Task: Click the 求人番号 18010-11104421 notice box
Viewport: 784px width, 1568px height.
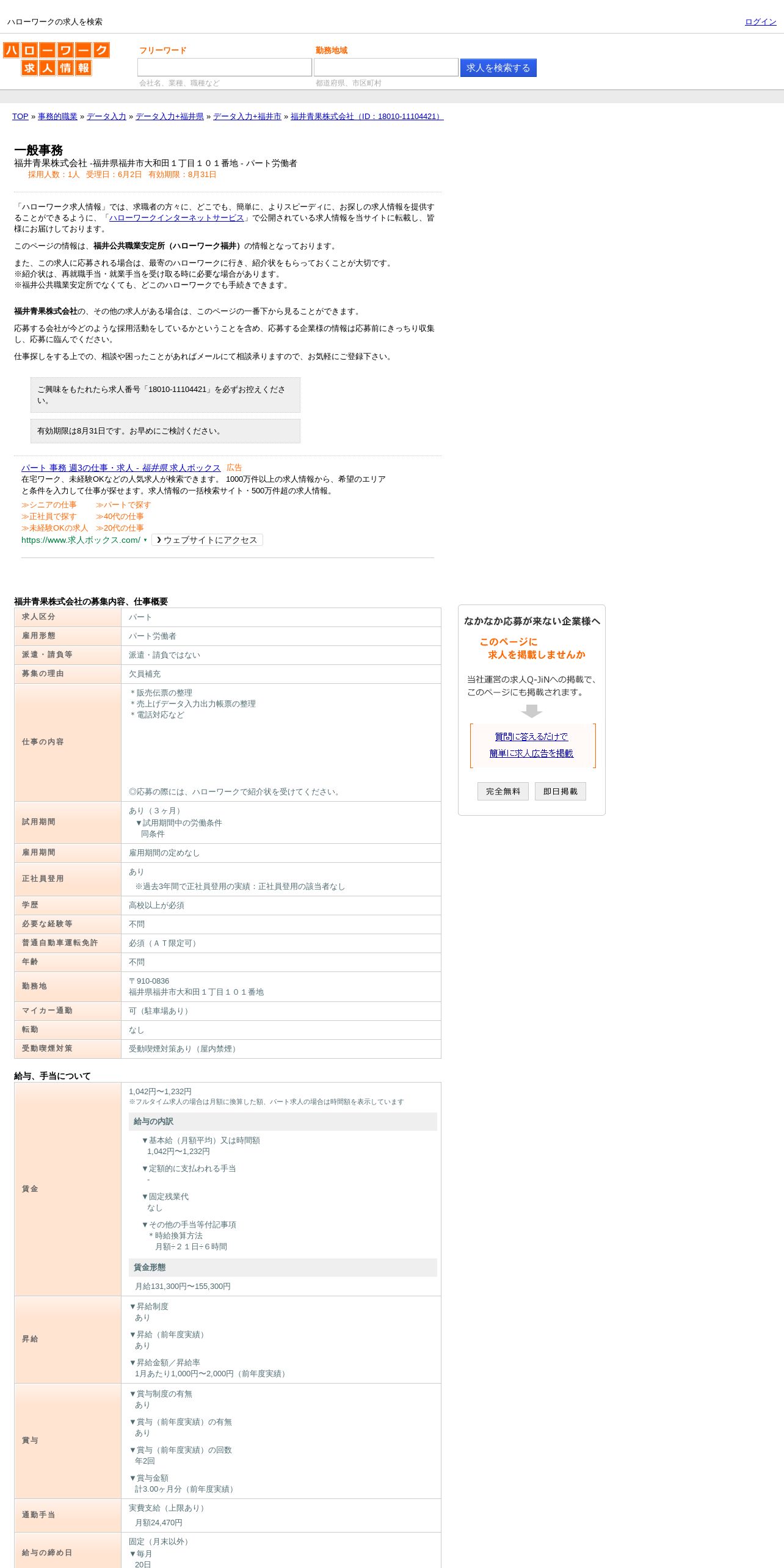Action: click(165, 395)
